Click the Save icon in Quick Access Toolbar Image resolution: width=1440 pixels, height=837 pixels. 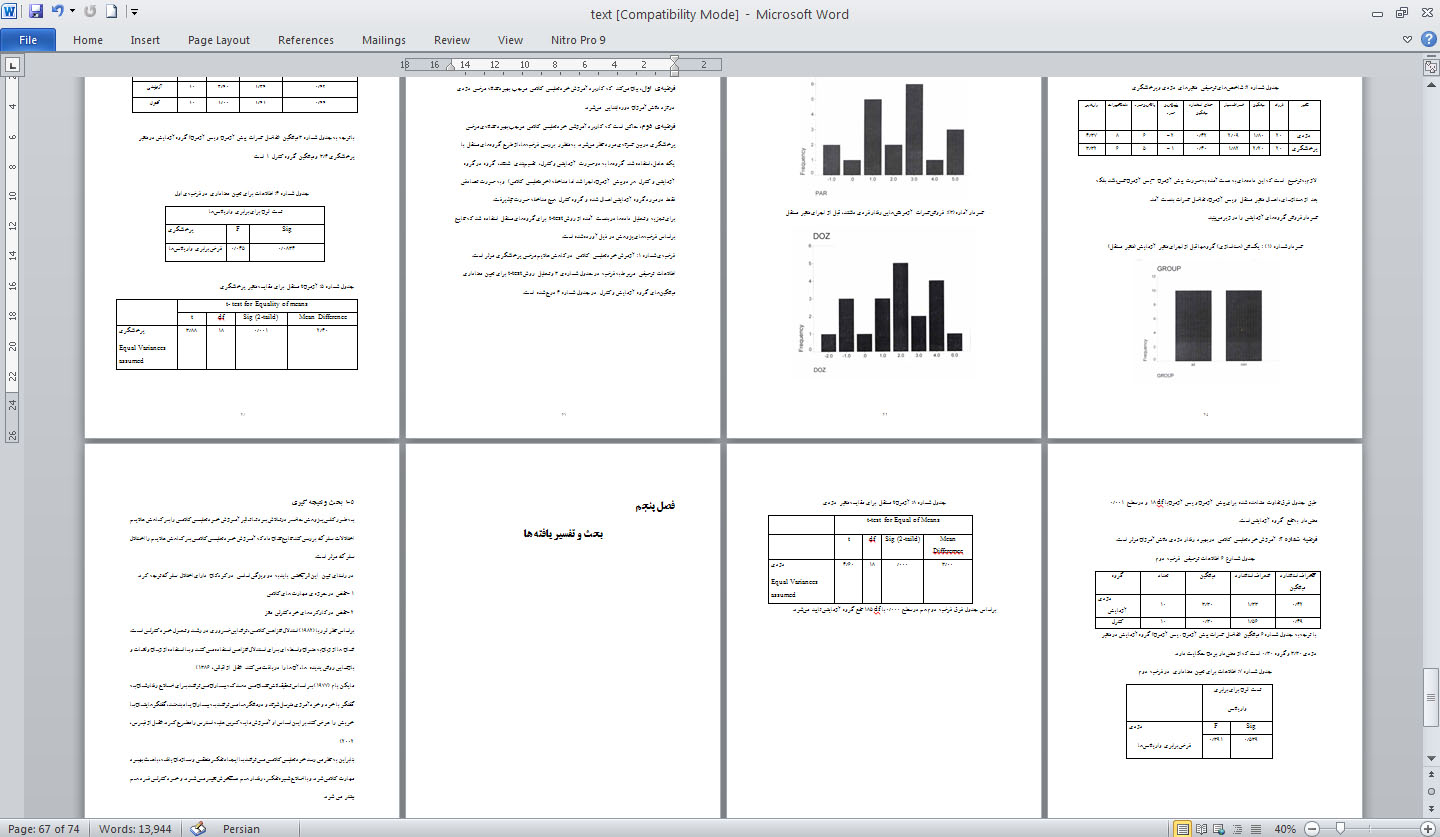tap(36, 13)
